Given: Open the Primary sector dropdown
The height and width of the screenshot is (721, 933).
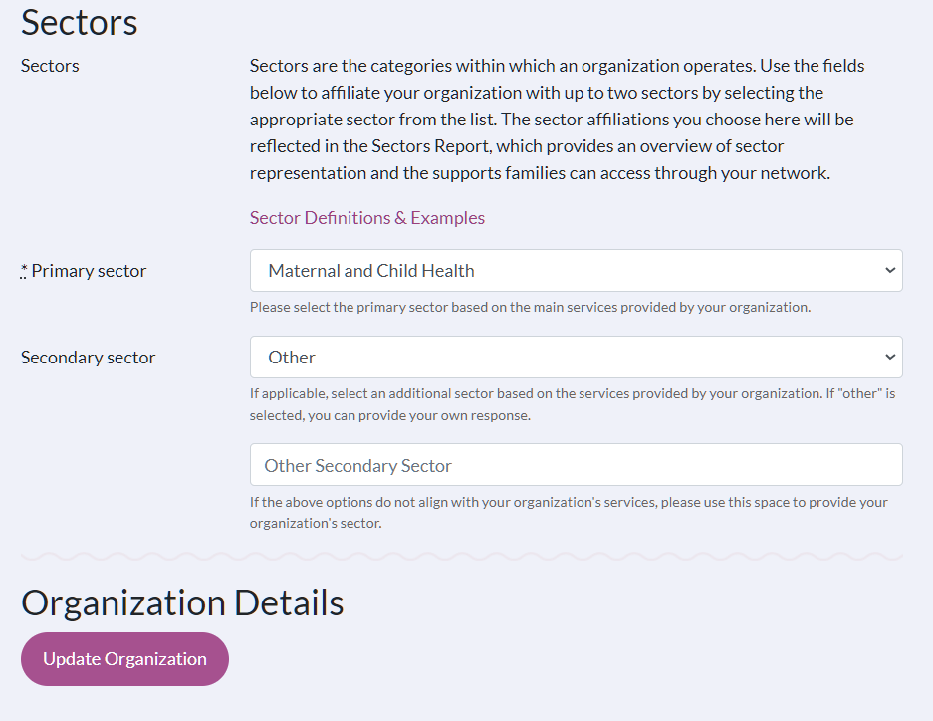Looking at the screenshot, I should [x=575, y=271].
